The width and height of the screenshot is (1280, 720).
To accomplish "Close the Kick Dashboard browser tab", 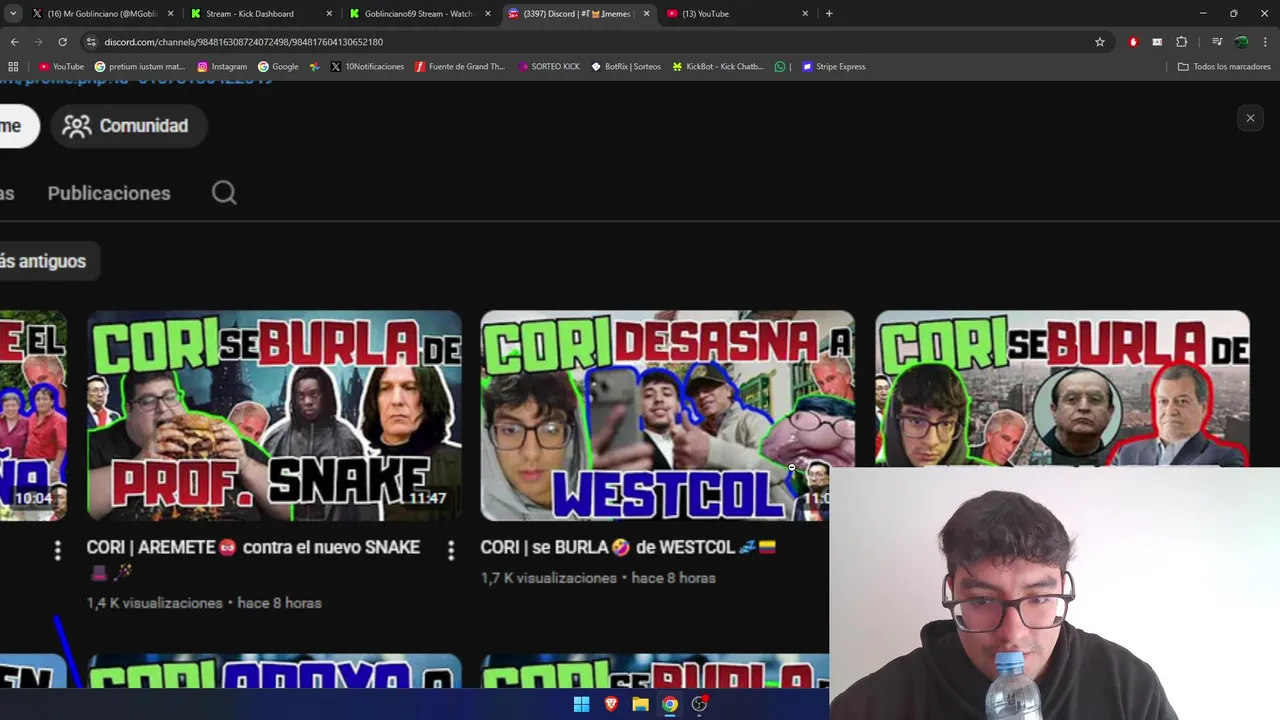I will click(329, 14).
